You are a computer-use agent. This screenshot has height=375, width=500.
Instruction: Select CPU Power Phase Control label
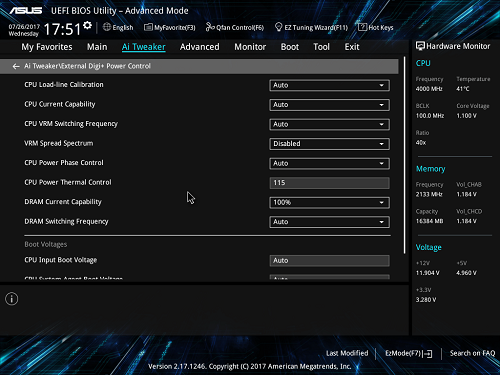click(x=64, y=163)
